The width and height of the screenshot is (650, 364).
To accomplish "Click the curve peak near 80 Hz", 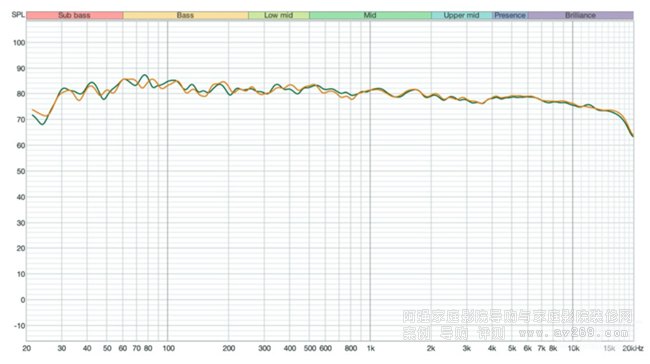I will pyautogui.click(x=144, y=75).
